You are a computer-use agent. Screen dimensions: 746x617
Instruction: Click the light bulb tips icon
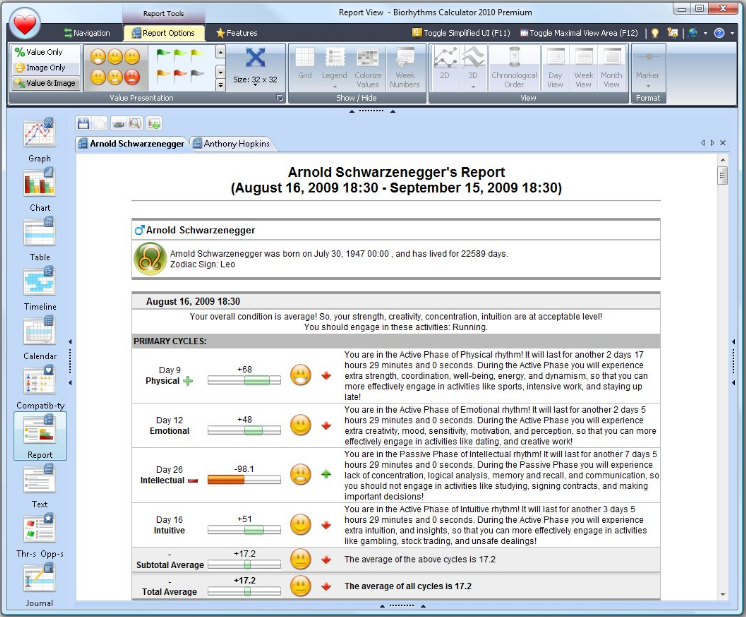pyautogui.click(x=655, y=33)
